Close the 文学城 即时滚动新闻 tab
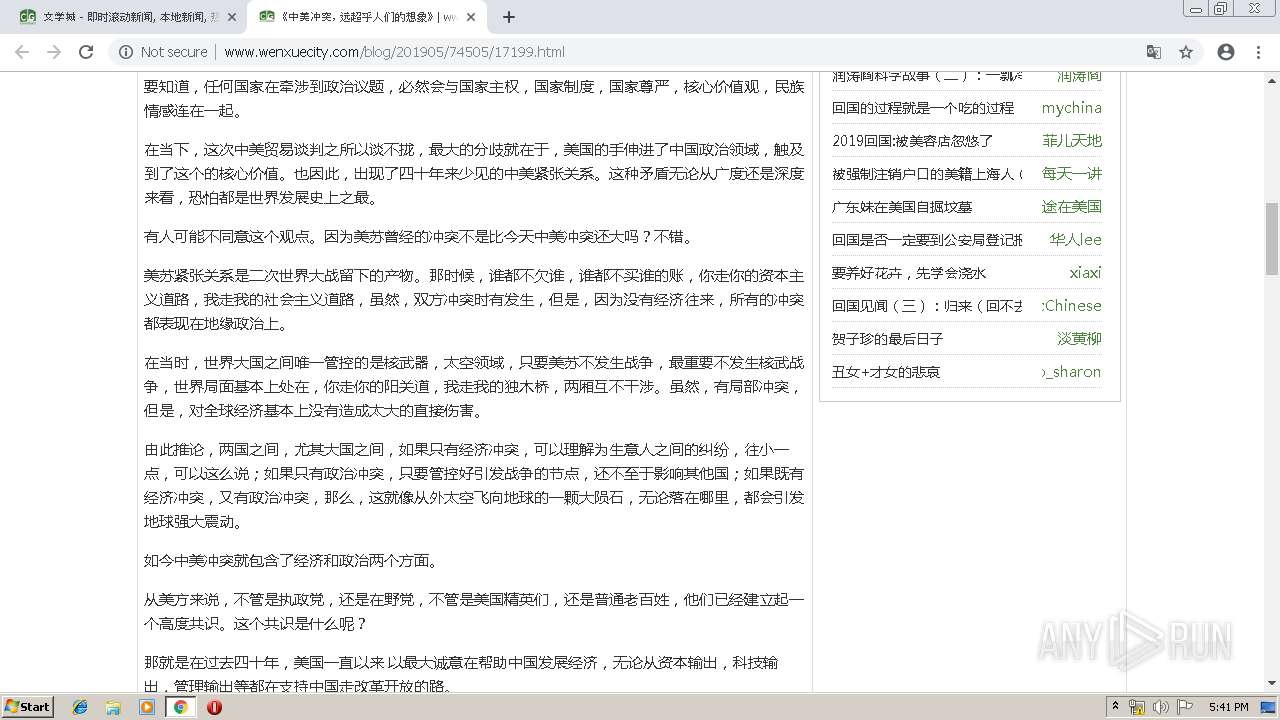Screen dimensions: 1280x720 tap(232, 17)
